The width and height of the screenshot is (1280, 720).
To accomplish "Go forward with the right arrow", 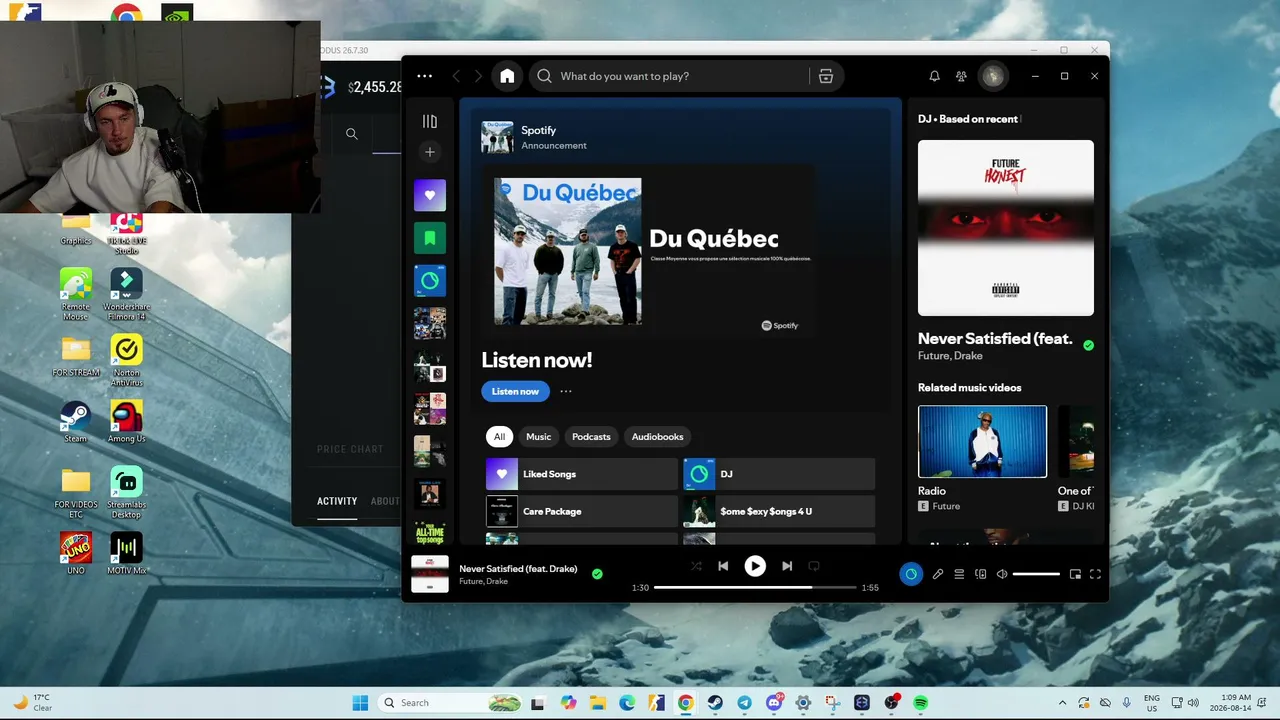I will [x=478, y=76].
